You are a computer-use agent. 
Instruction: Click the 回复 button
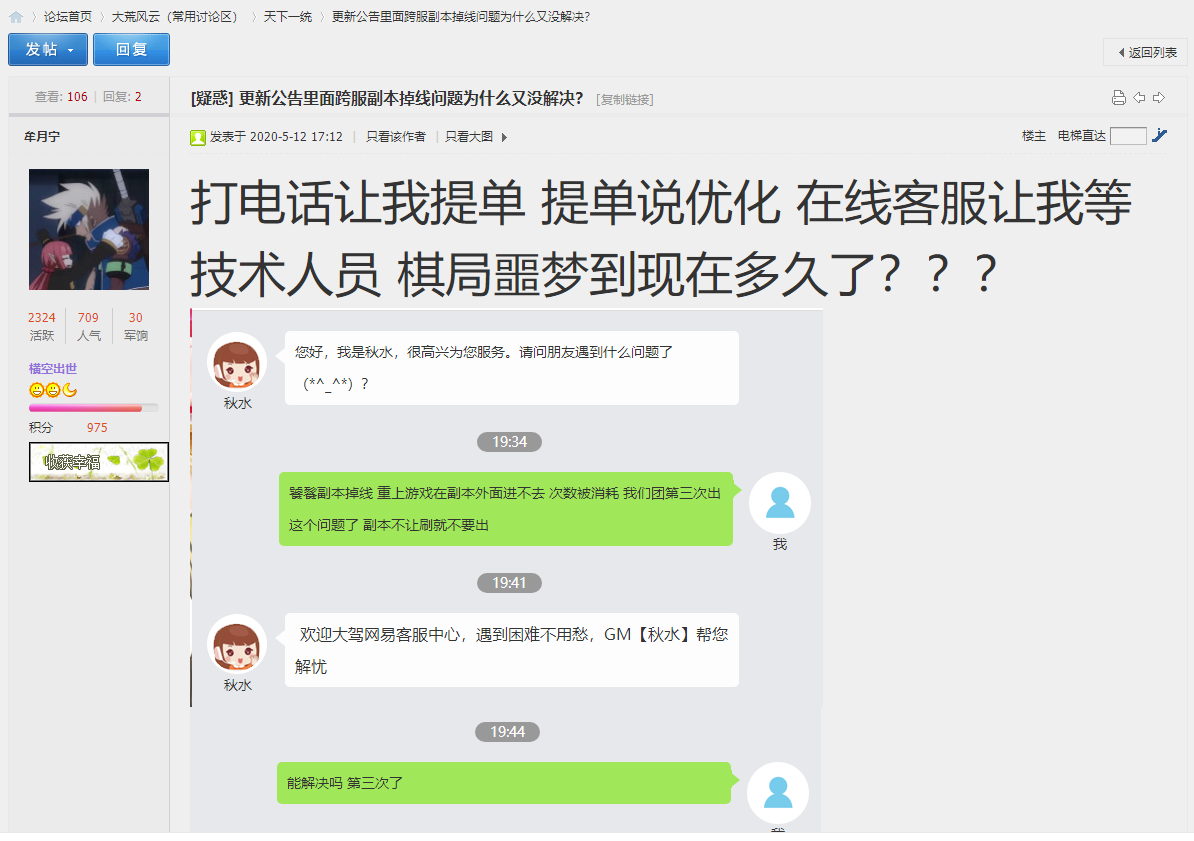click(131, 50)
